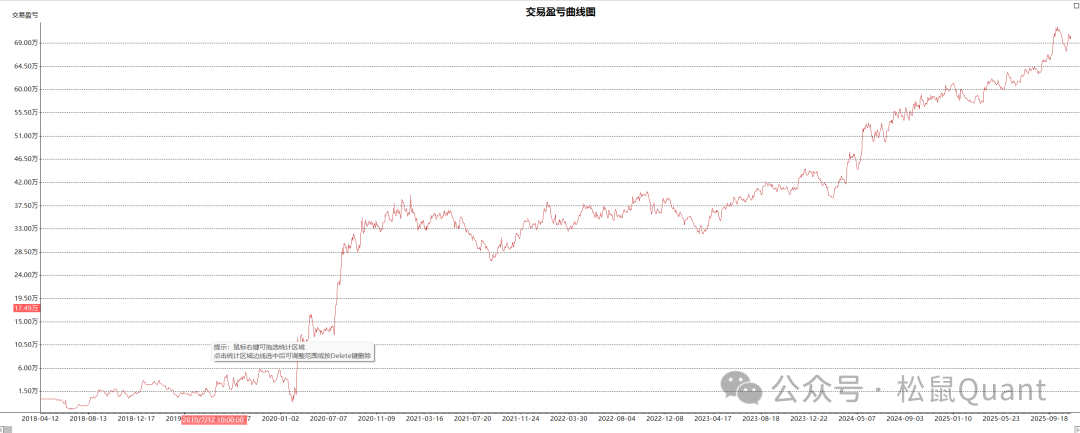Click the small scroll handle at bottom-right corner
The image size is (1080, 433).
[1075, 428]
